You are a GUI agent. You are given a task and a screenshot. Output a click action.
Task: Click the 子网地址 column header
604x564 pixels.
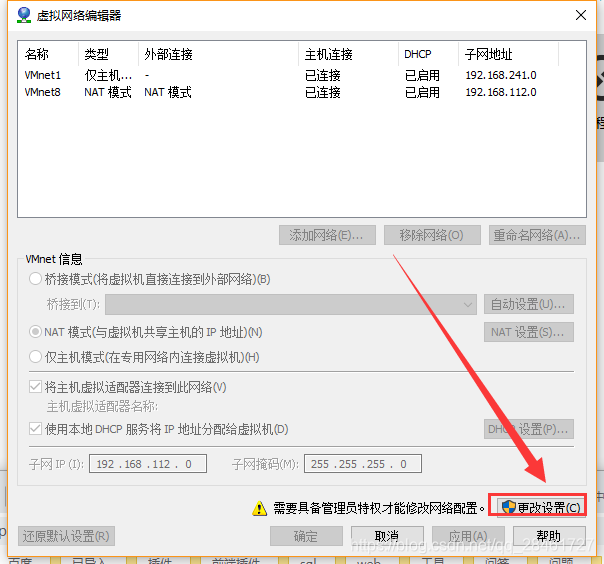(x=508, y=54)
